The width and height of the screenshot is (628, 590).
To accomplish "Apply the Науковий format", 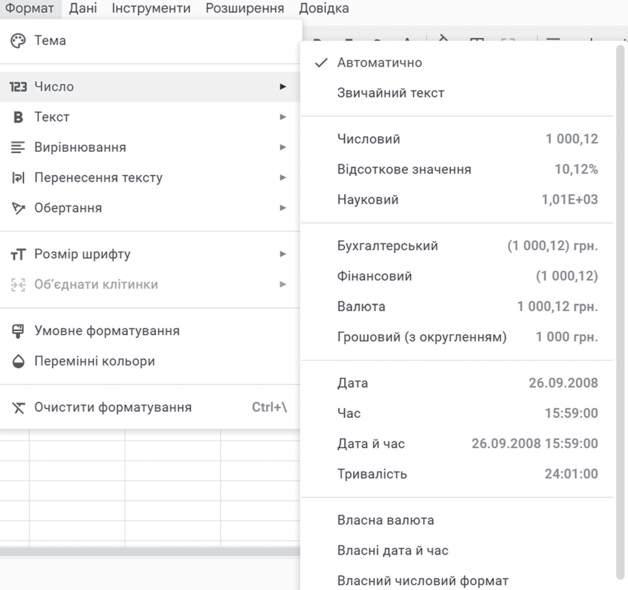I will (x=457, y=199).
